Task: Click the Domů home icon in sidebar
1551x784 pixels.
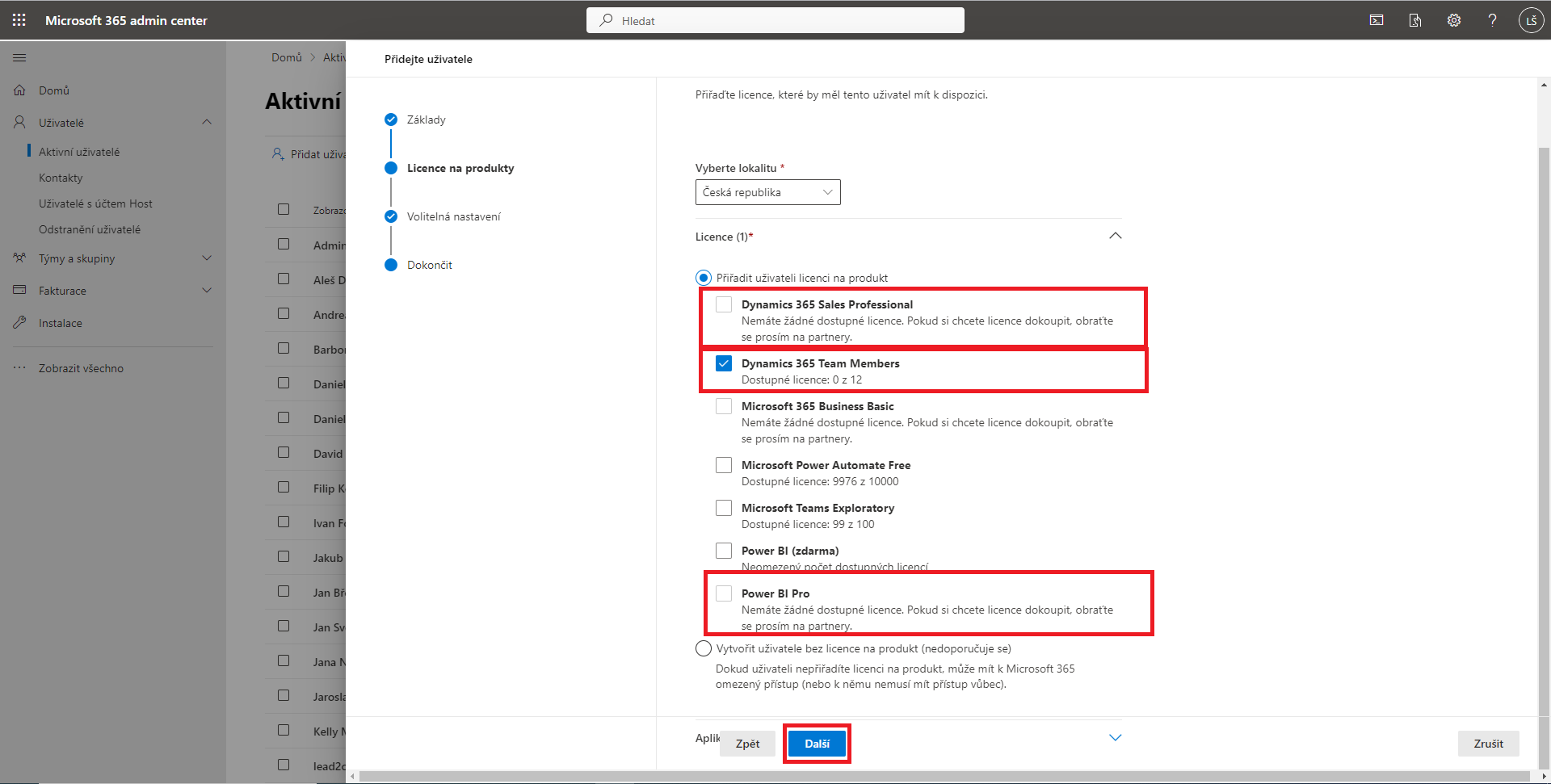Action: click(x=19, y=90)
